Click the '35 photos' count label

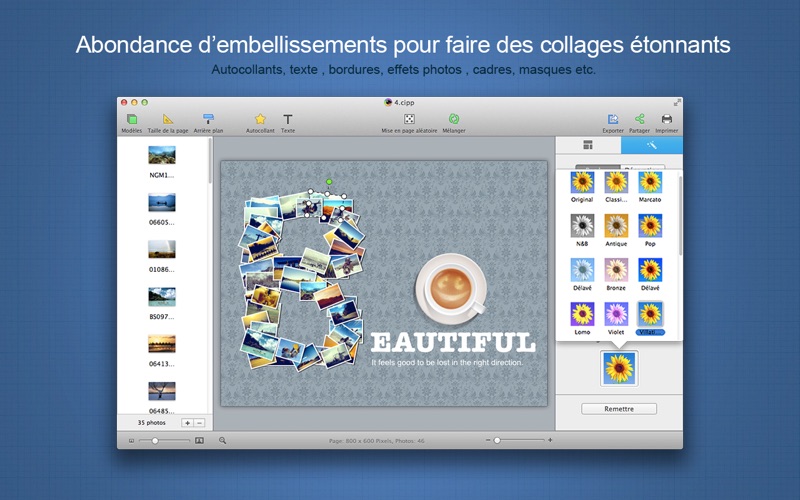[x=152, y=422]
